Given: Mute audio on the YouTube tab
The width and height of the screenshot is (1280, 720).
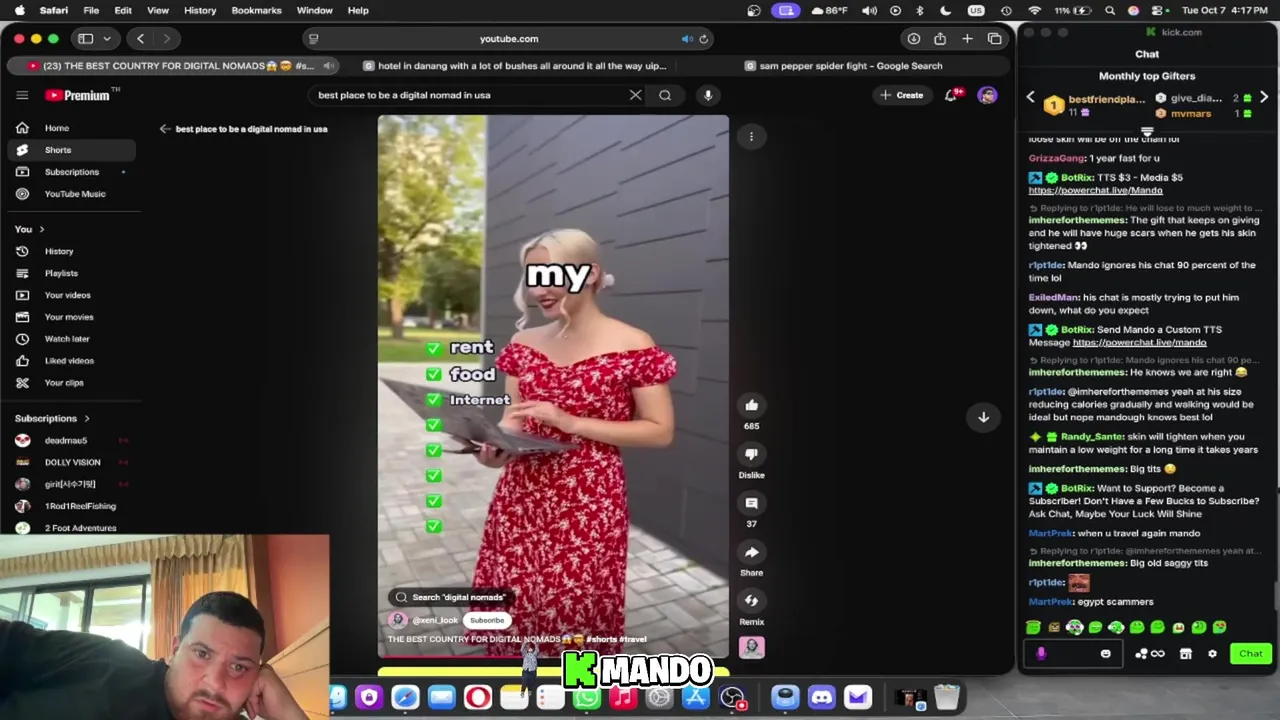Looking at the screenshot, I should pyautogui.click(x=328, y=66).
